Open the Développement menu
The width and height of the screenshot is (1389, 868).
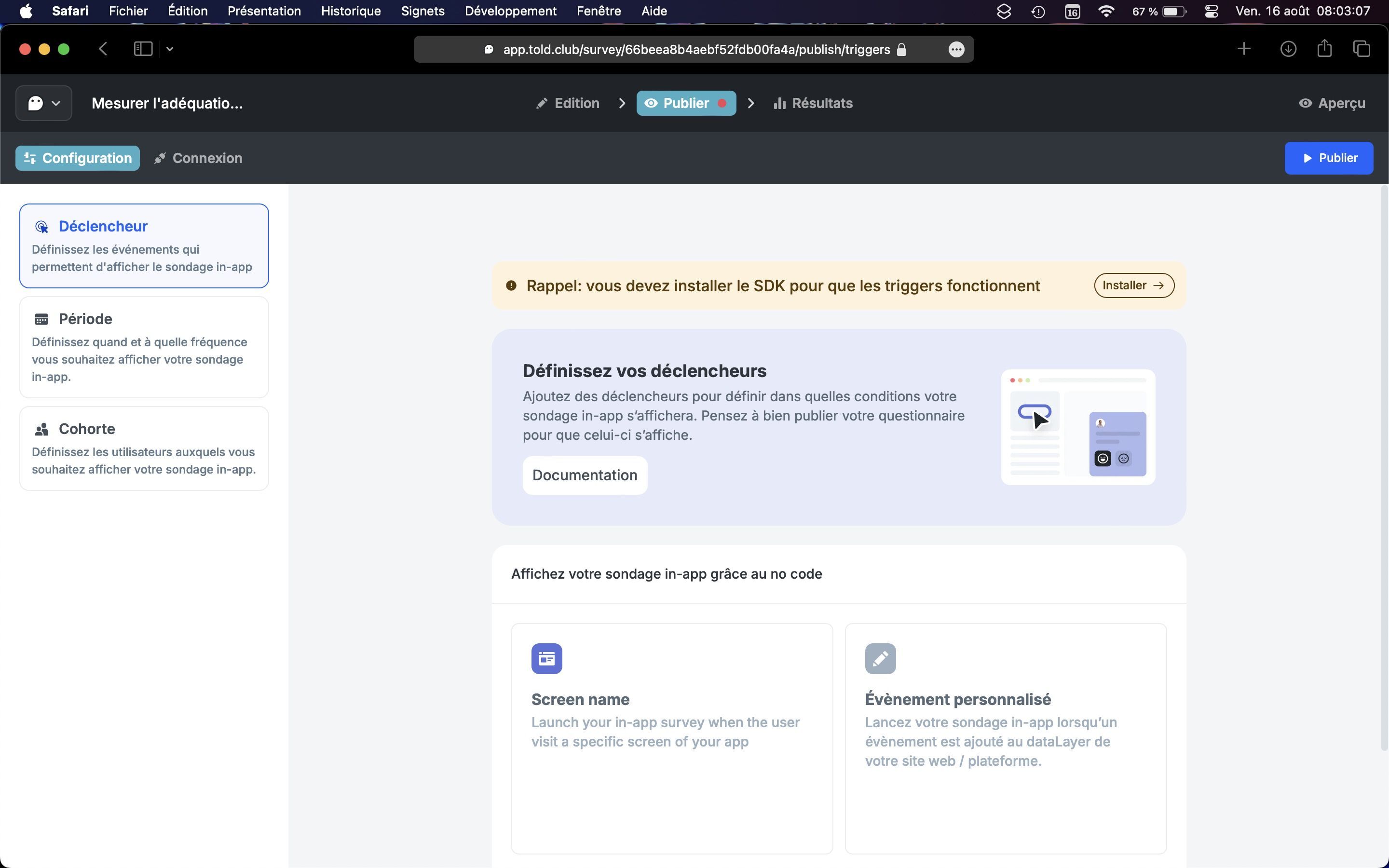[x=510, y=11]
